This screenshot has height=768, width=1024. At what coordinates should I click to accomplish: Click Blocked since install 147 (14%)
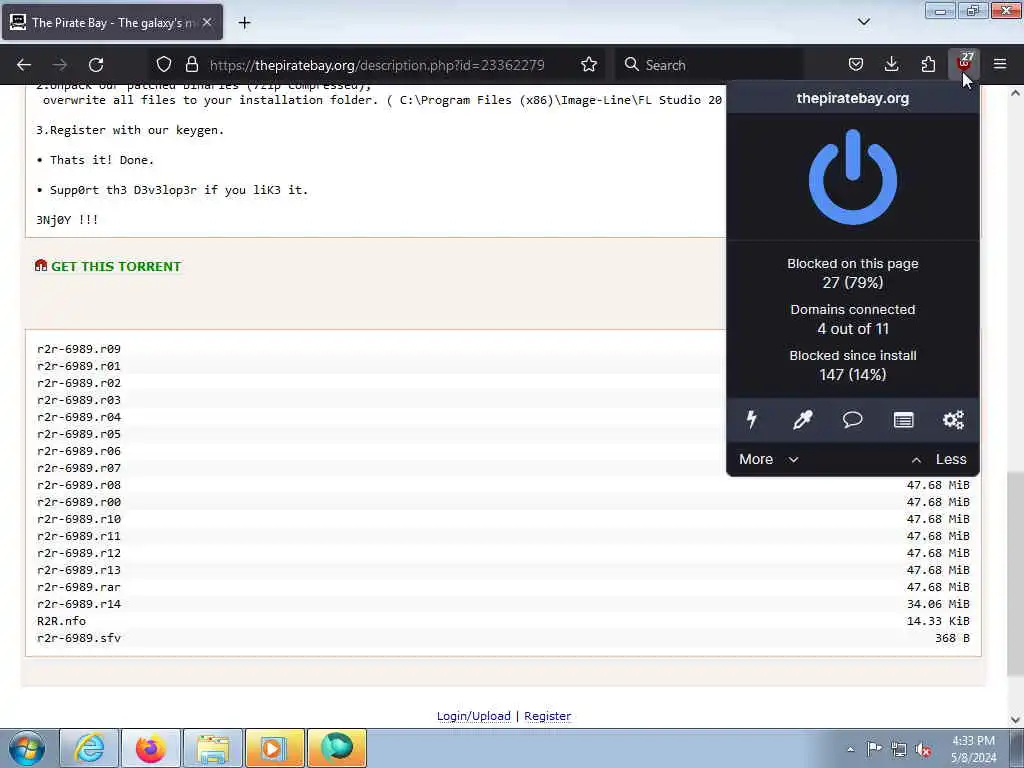[x=852, y=365]
